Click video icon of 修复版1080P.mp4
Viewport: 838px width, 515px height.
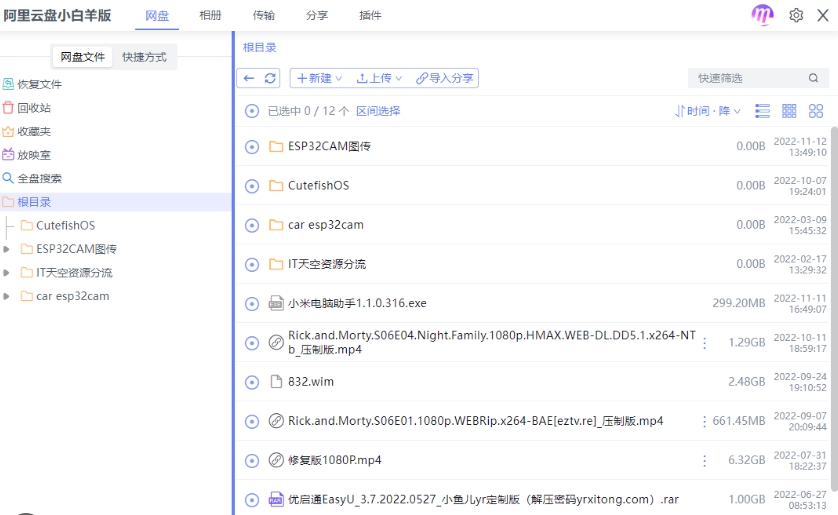tap(276, 460)
